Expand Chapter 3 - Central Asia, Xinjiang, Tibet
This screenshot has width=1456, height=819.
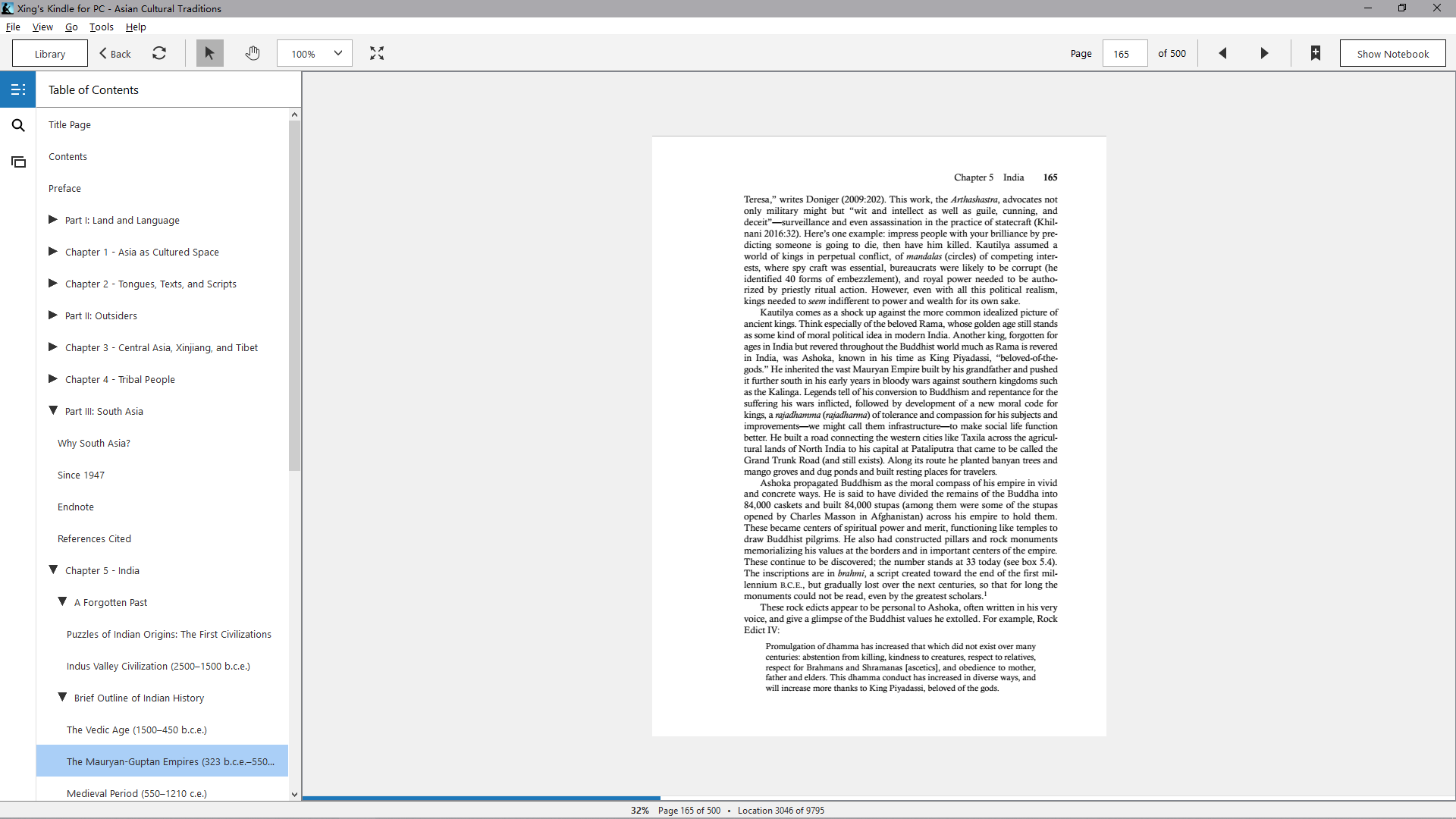coord(53,347)
